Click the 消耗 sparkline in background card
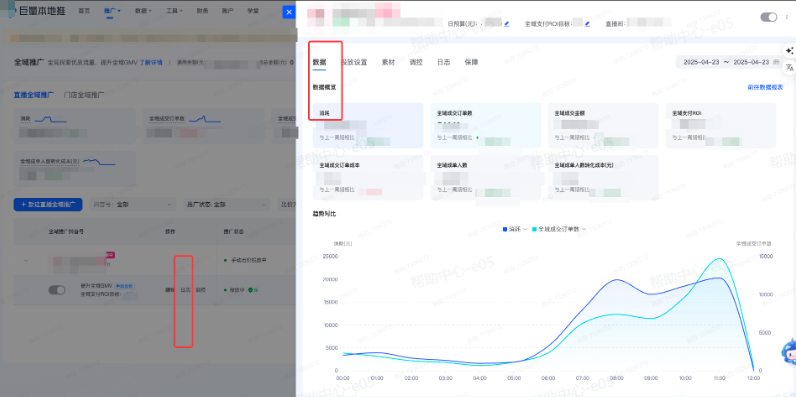 pyautogui.click(x=50, y=119)
